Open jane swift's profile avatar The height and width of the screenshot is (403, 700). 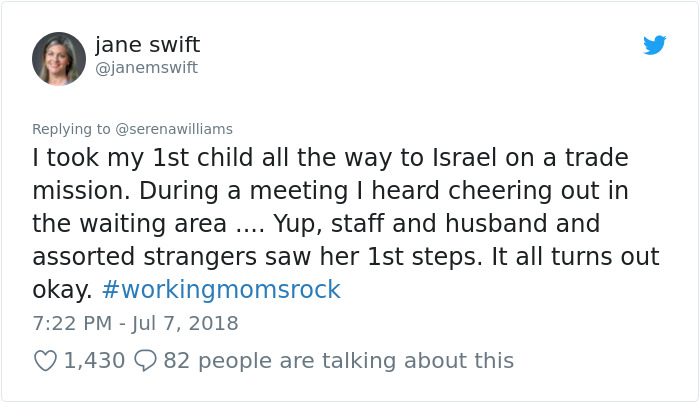(x=59, y=58)
